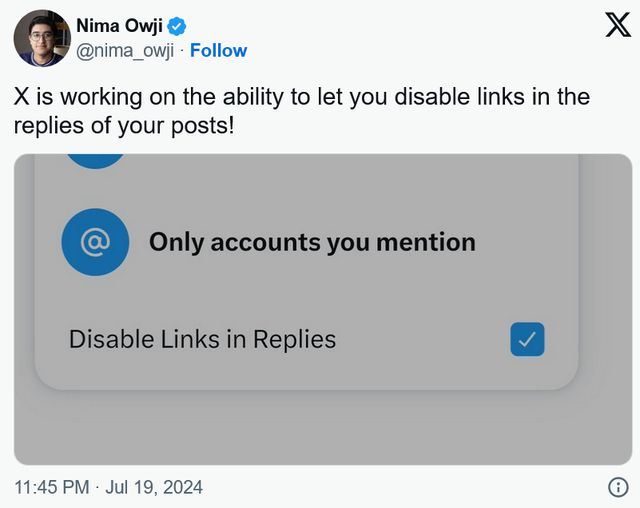Click Nima Owji's profile avatar
This screenshot has width=640, height=508.
41,38
